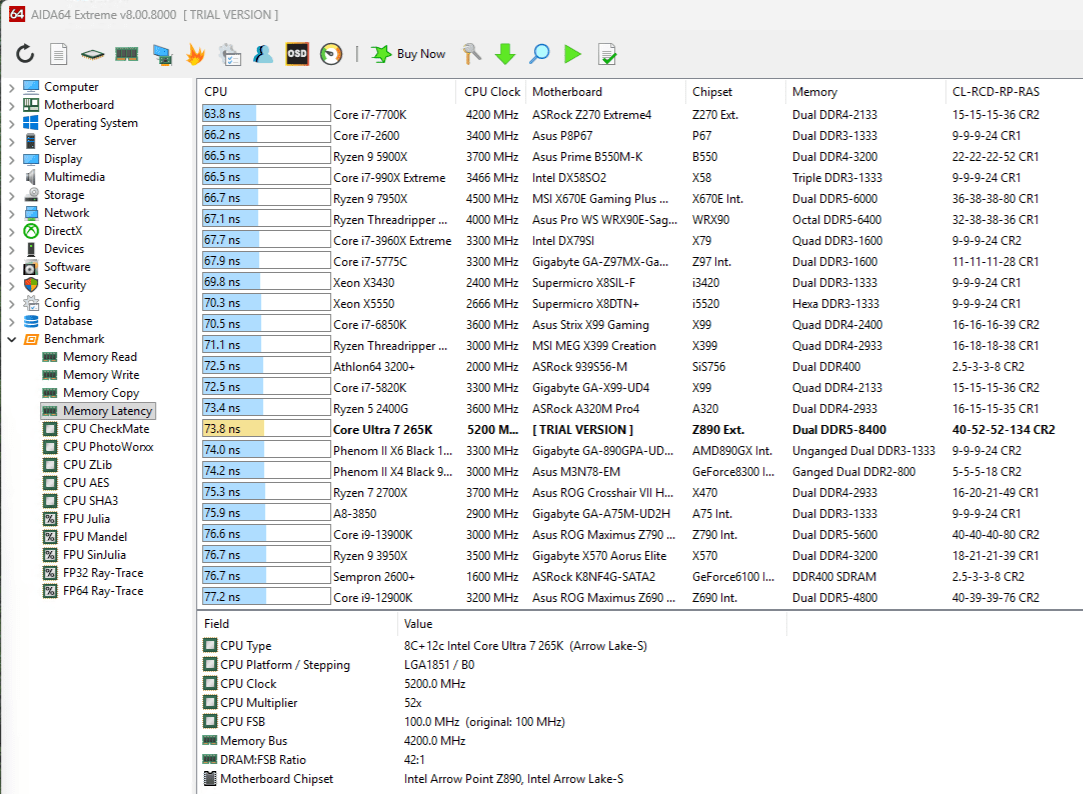The image size is (1083, 794).
Task: Open the FP32 Ray-Trace benchmark
Action: [103, 572]
